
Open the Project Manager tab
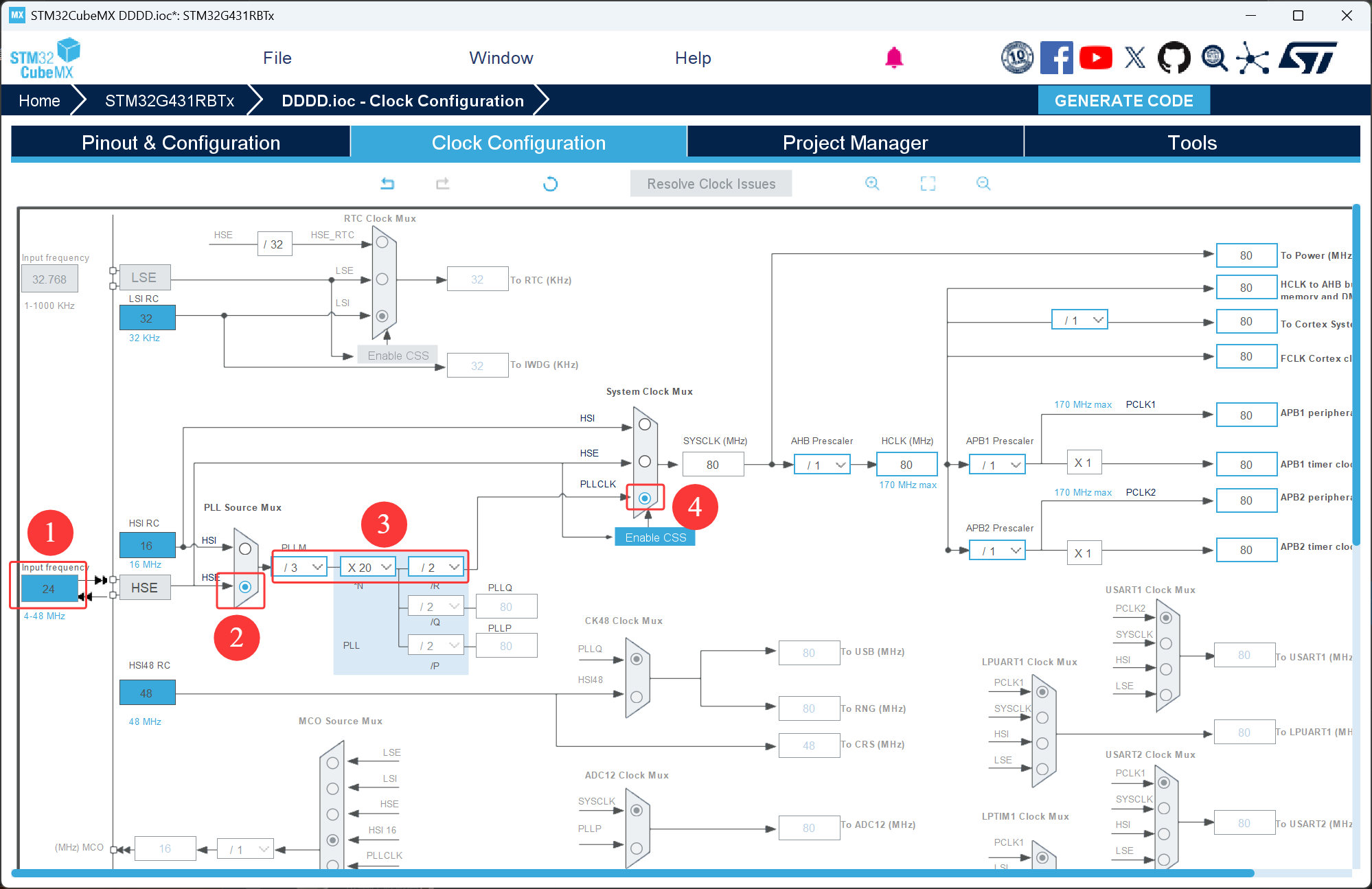[855, 143]
